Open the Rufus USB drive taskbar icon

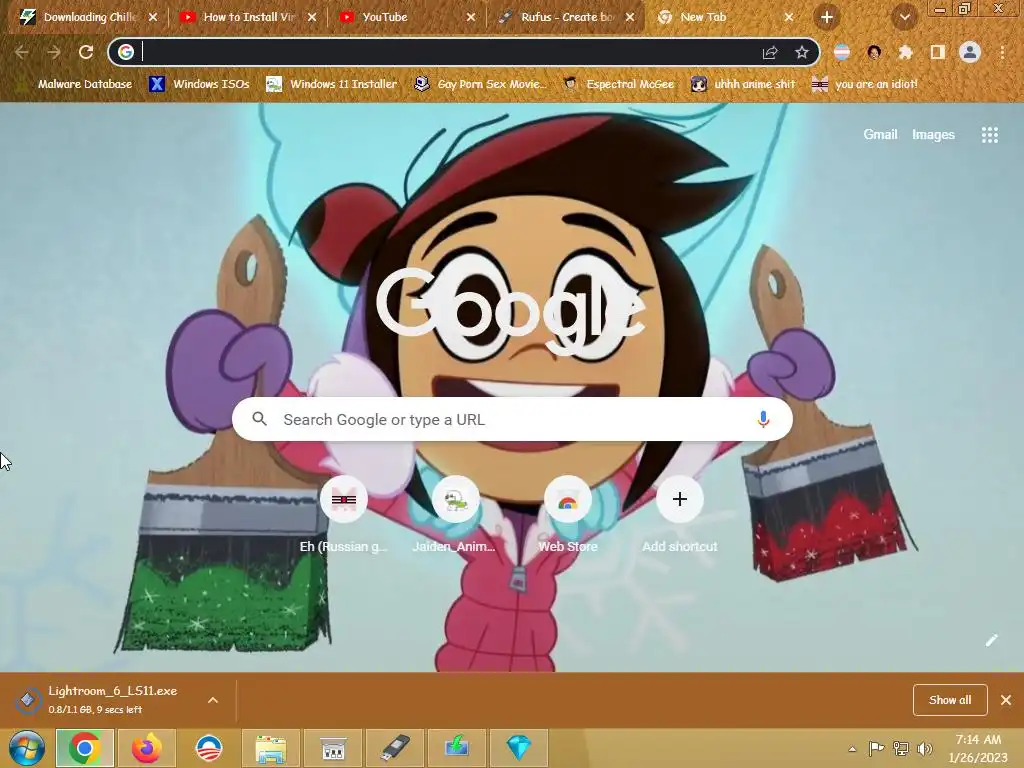(394, 748)
